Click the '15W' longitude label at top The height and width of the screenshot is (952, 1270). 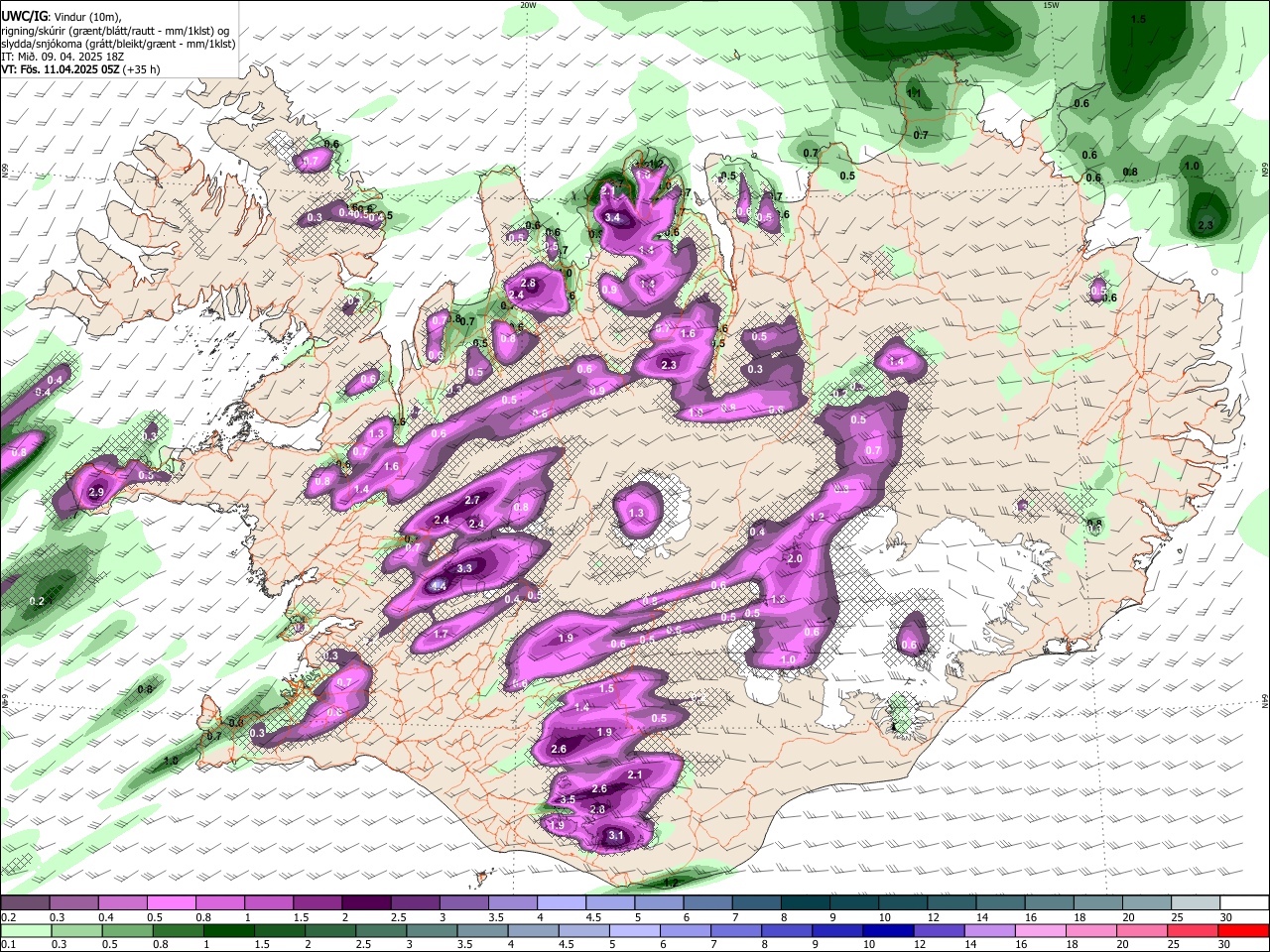click(x=1051, y=5)
